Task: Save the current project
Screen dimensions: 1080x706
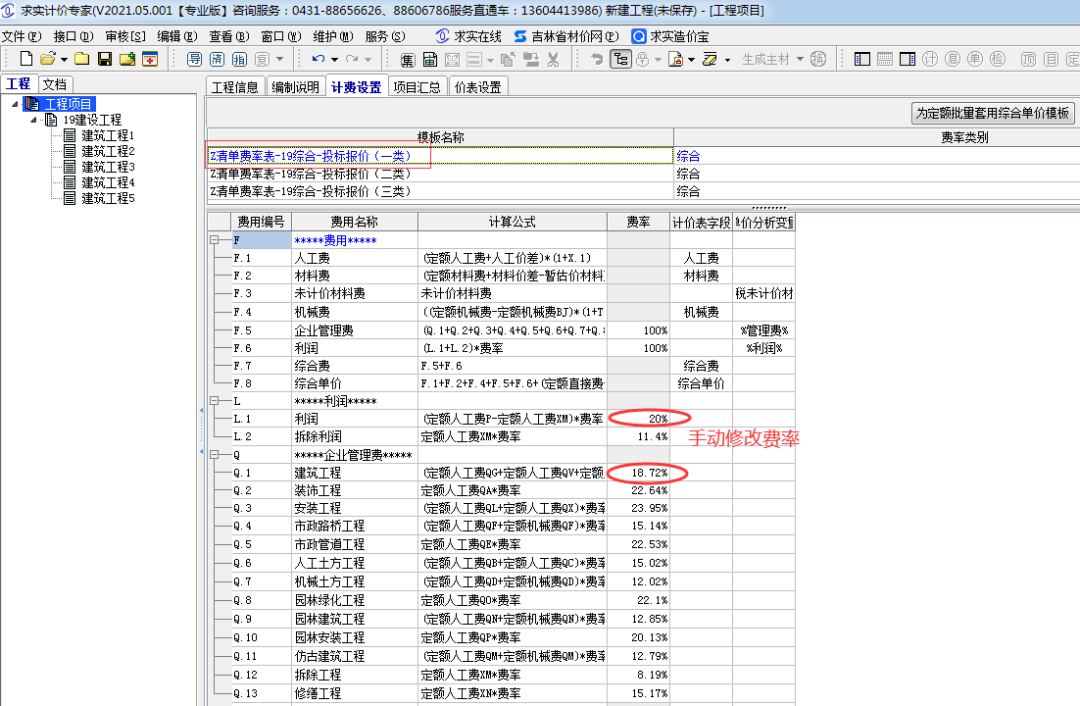Action: coord(105,59)
